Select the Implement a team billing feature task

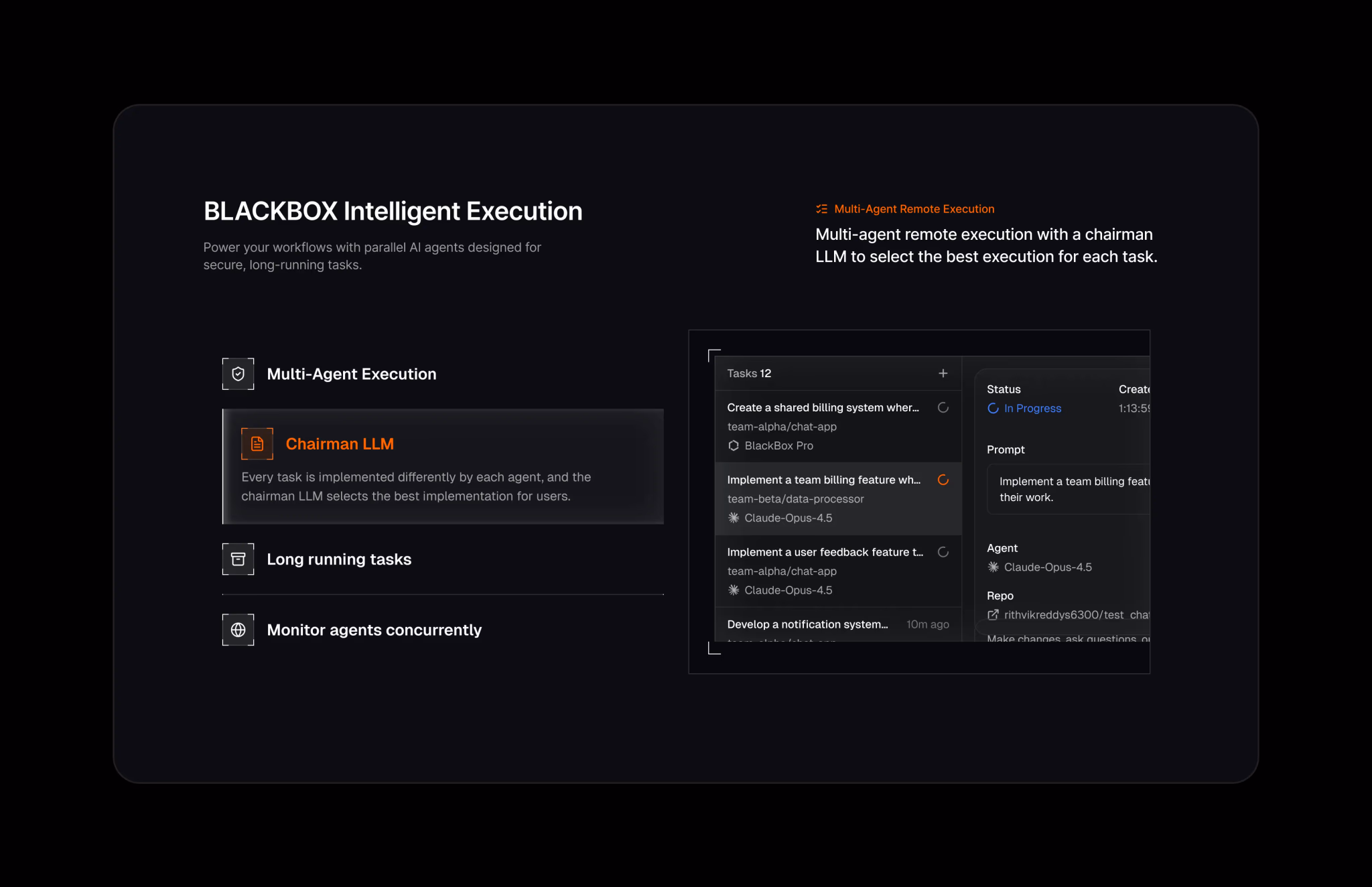838,498
